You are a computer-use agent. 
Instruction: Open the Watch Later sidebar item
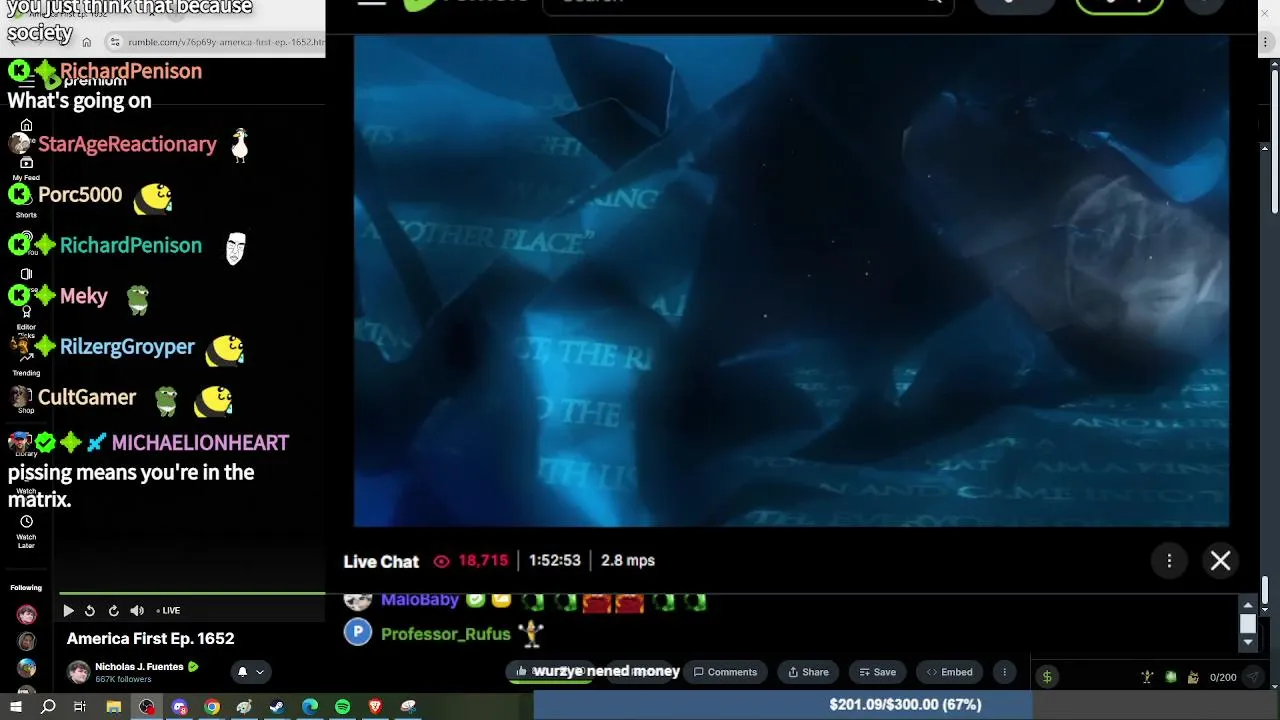[x=26, y=531]
